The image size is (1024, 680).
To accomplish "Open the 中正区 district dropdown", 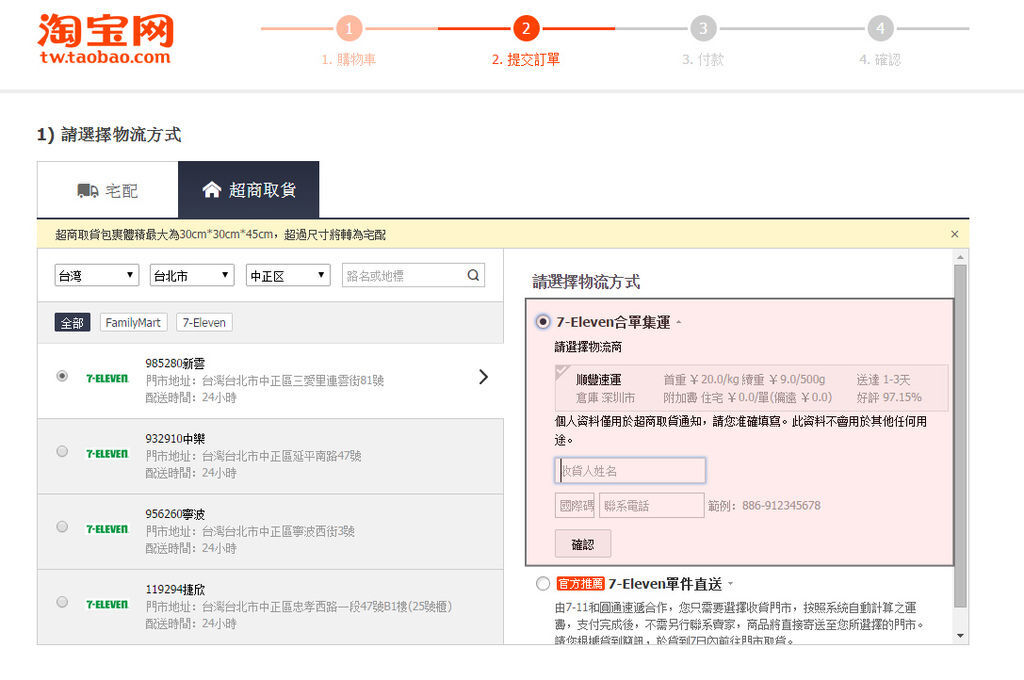I will click(288, 275).
